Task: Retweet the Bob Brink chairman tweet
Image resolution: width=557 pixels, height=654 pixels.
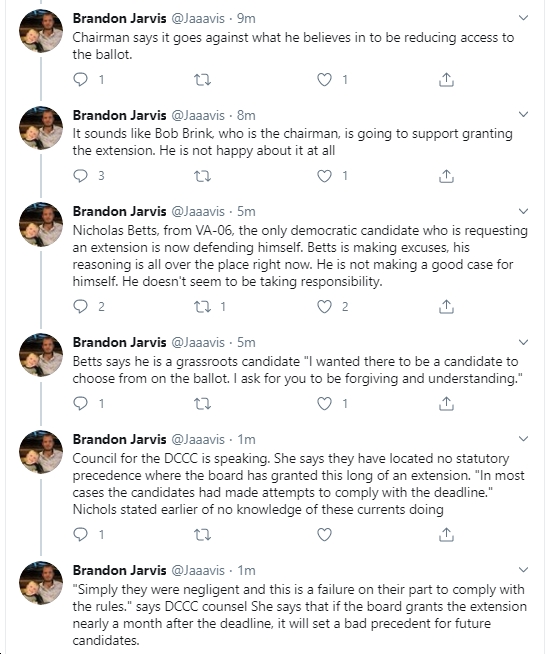Action: (203, 176)
